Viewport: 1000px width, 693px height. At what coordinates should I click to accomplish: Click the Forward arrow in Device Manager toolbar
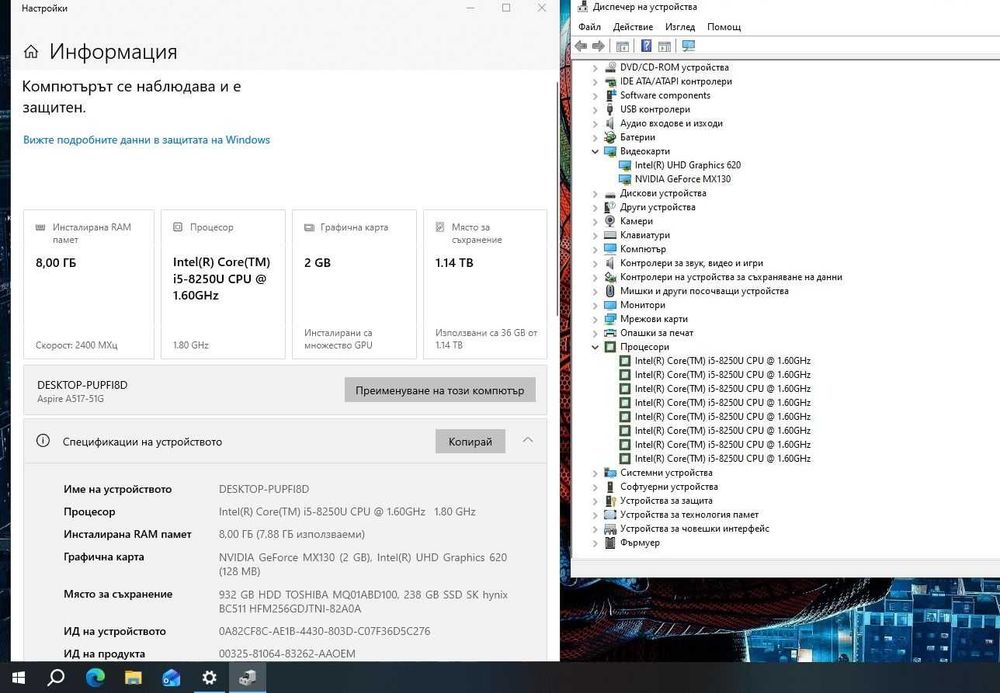pos(598,46)
